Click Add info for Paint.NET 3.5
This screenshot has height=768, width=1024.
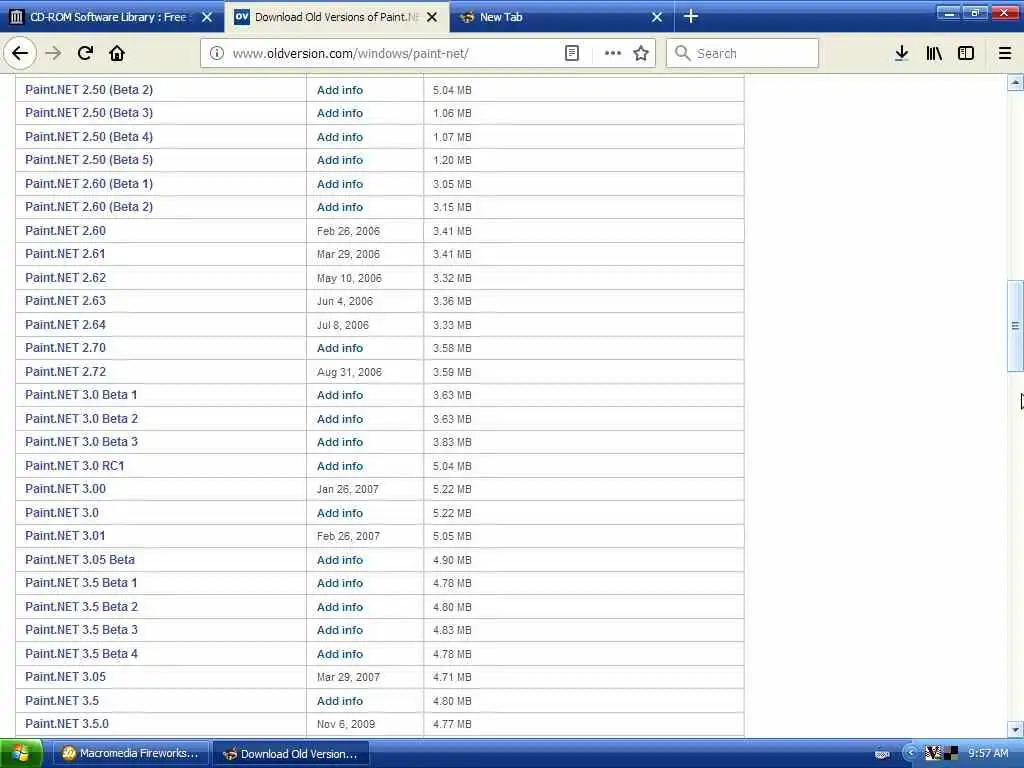click(x=340, y=701)
